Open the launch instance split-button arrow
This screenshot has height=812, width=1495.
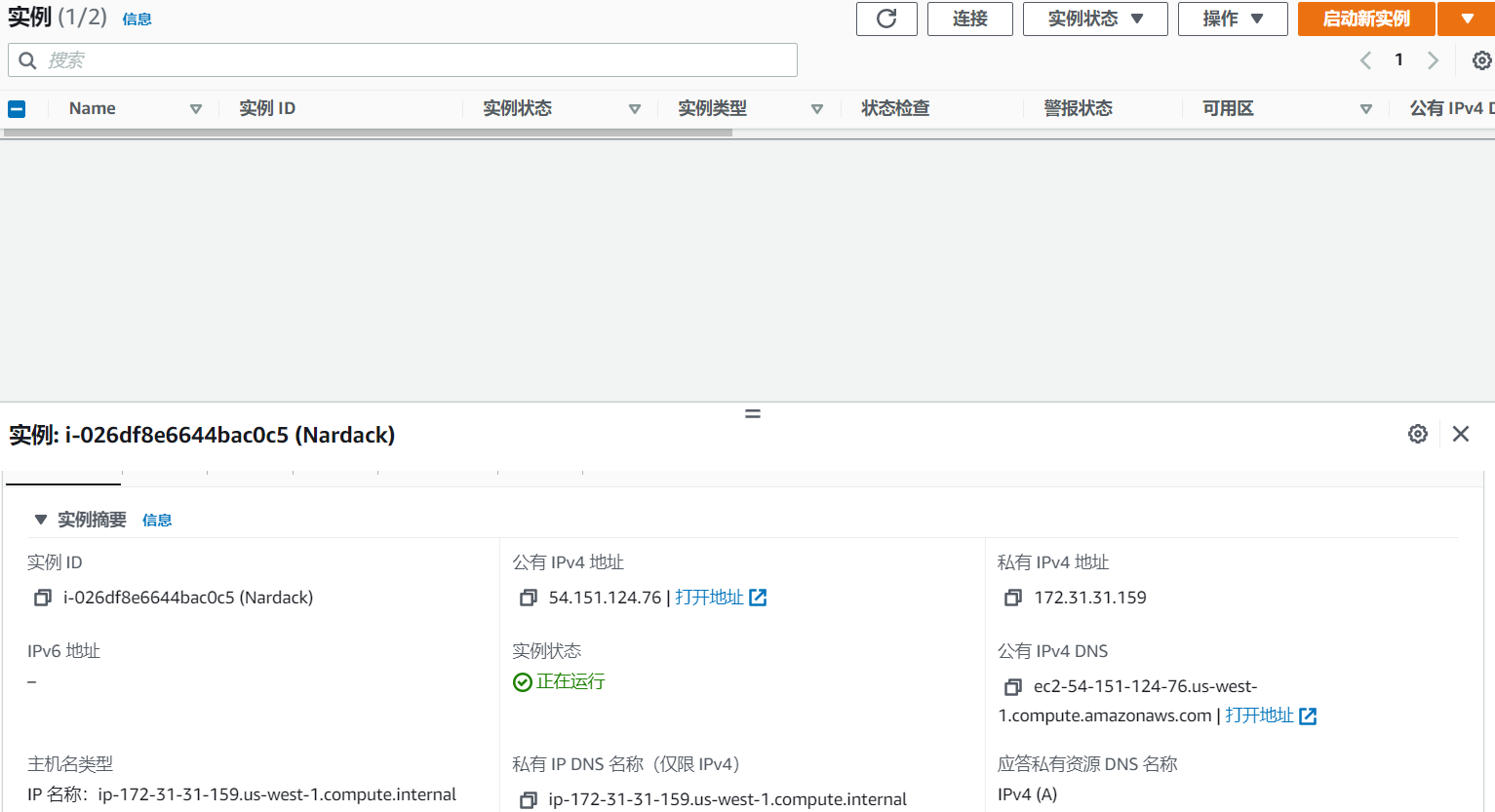point(1468,19)
